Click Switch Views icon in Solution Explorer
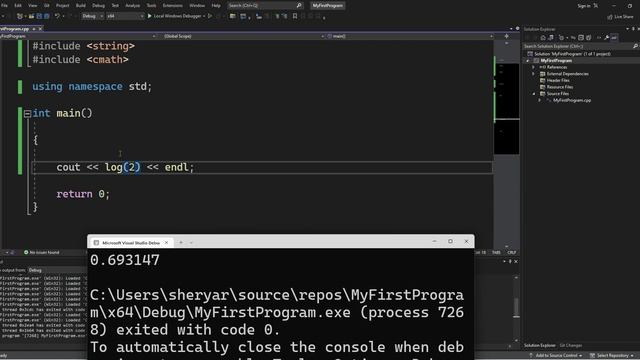The height and width of the screenshot is (360, 640). pyautogui.click(x=551, y=38)
